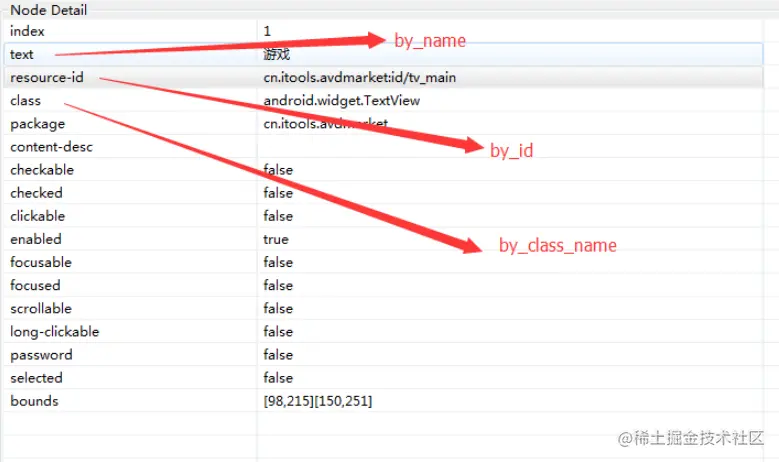Viewport: 779px width, 462px height.
Task: Click the 'cn.itools.avdmarket:id/tv_main' value
Action: click(360, 77)
